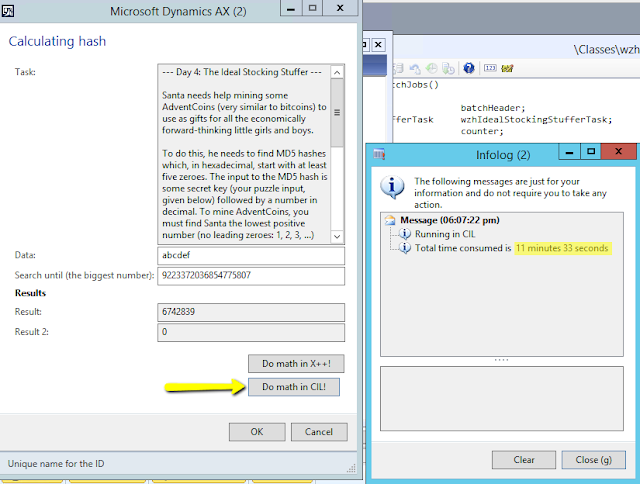Click the empty detail pane below Infolog messages
This screenshot has width=640, height=484.
click(x=502, y=398)
